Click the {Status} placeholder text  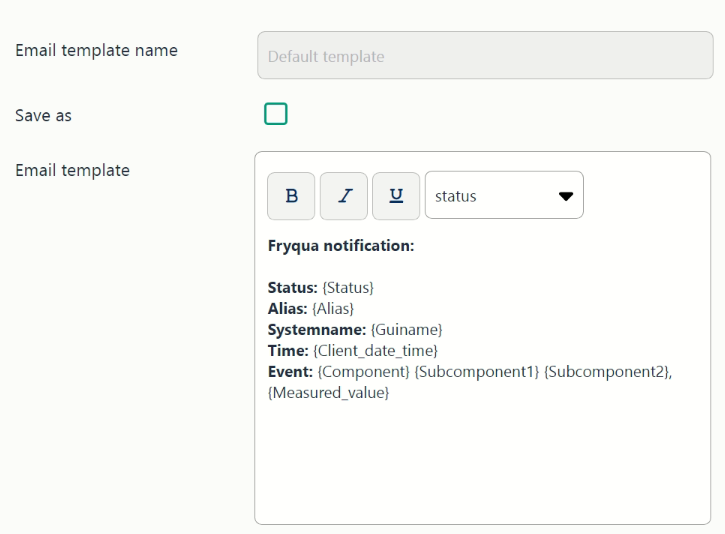[x=348, y=288]
